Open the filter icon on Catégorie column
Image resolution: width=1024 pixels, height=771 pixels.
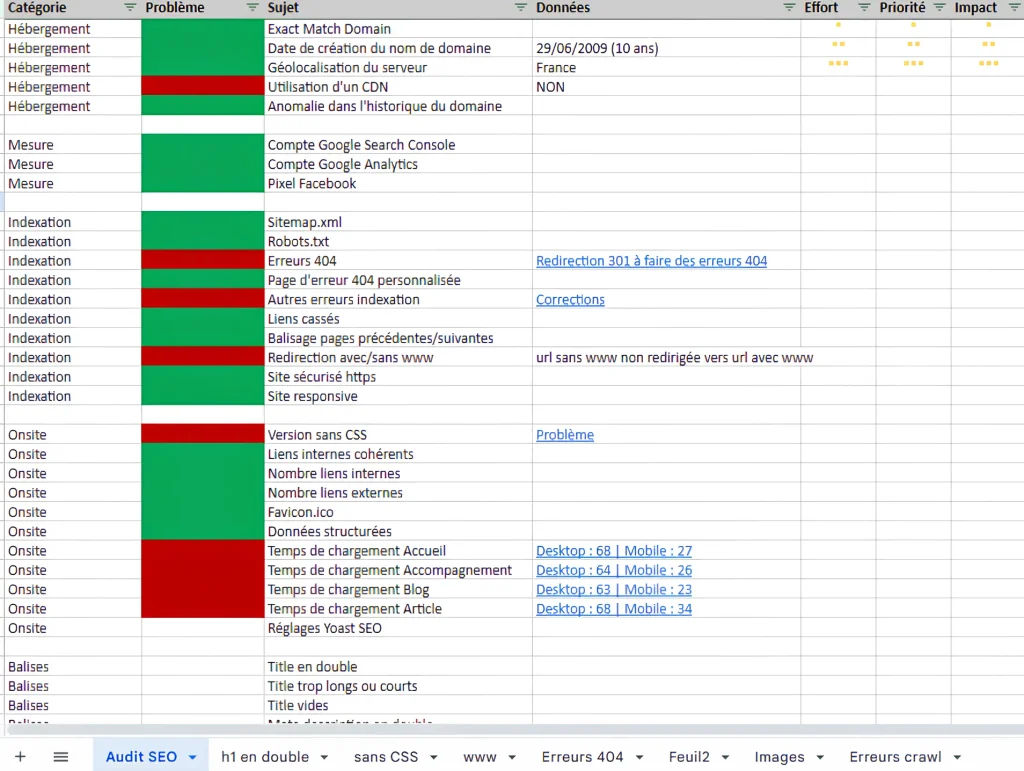click(130, 8)
